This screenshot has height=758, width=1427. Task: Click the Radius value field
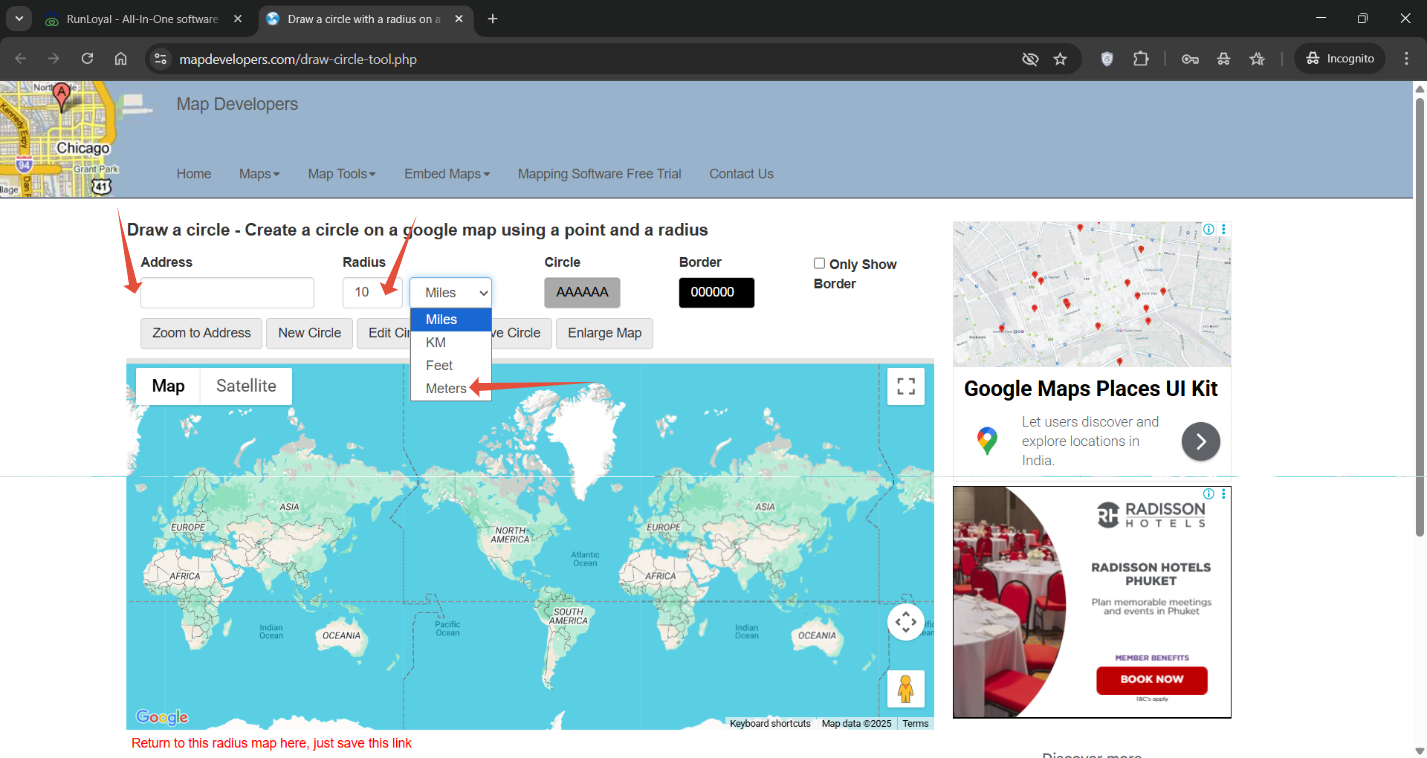tap(372, 292)
